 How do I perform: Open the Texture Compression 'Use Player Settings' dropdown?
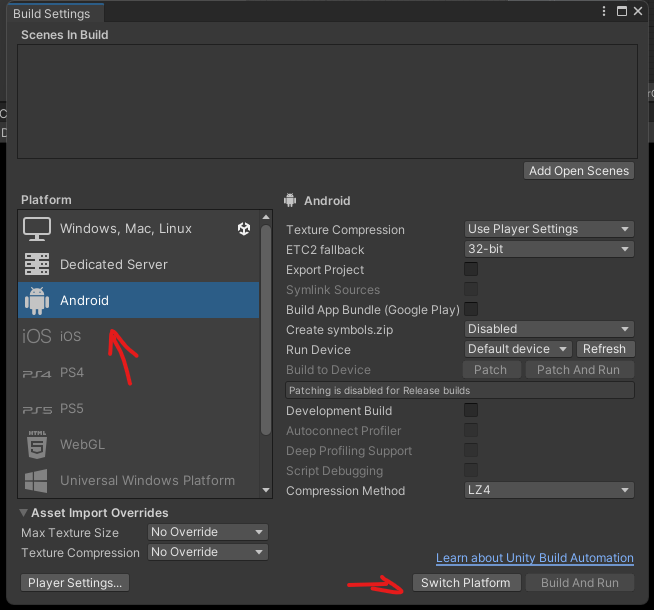(x=549, y=229)
